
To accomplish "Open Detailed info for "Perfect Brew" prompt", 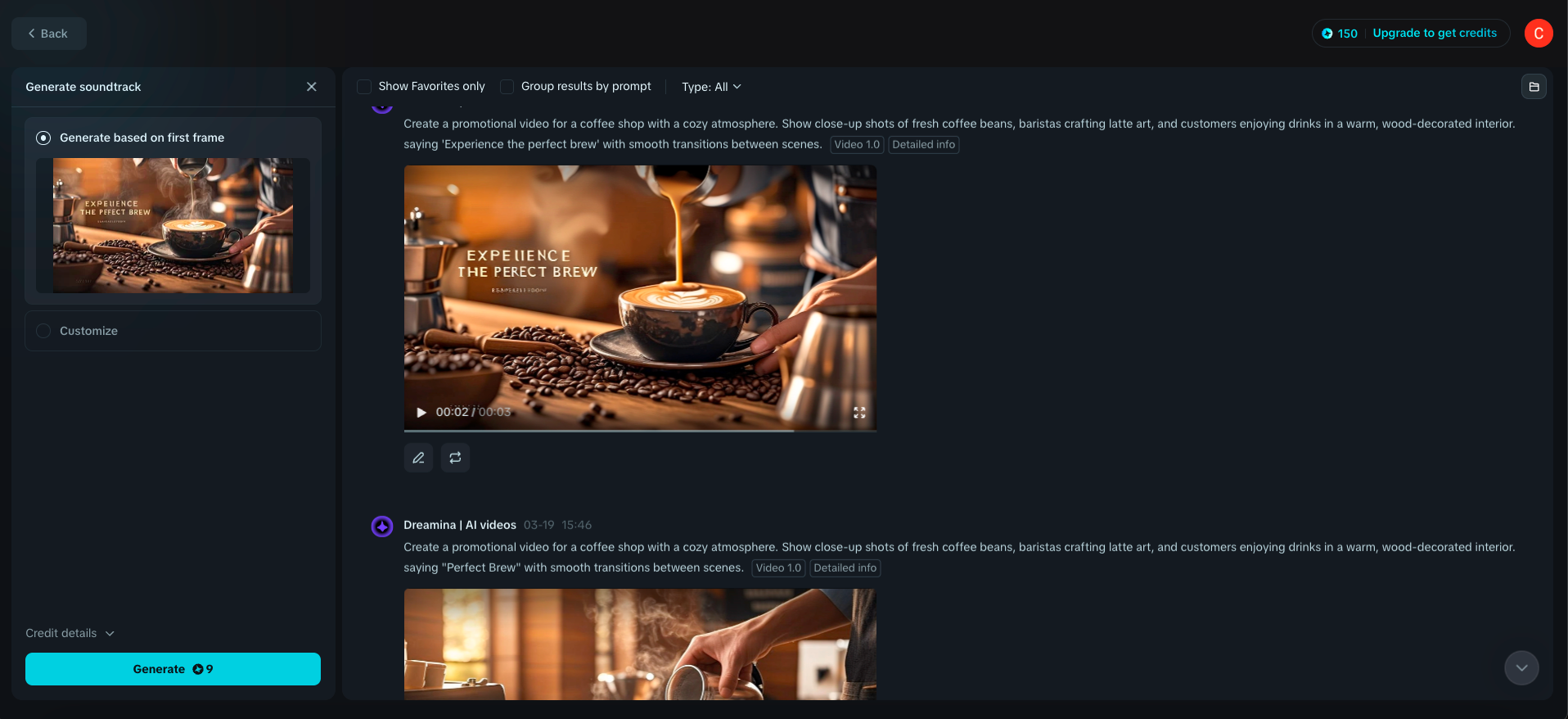I will click(845, 568).
